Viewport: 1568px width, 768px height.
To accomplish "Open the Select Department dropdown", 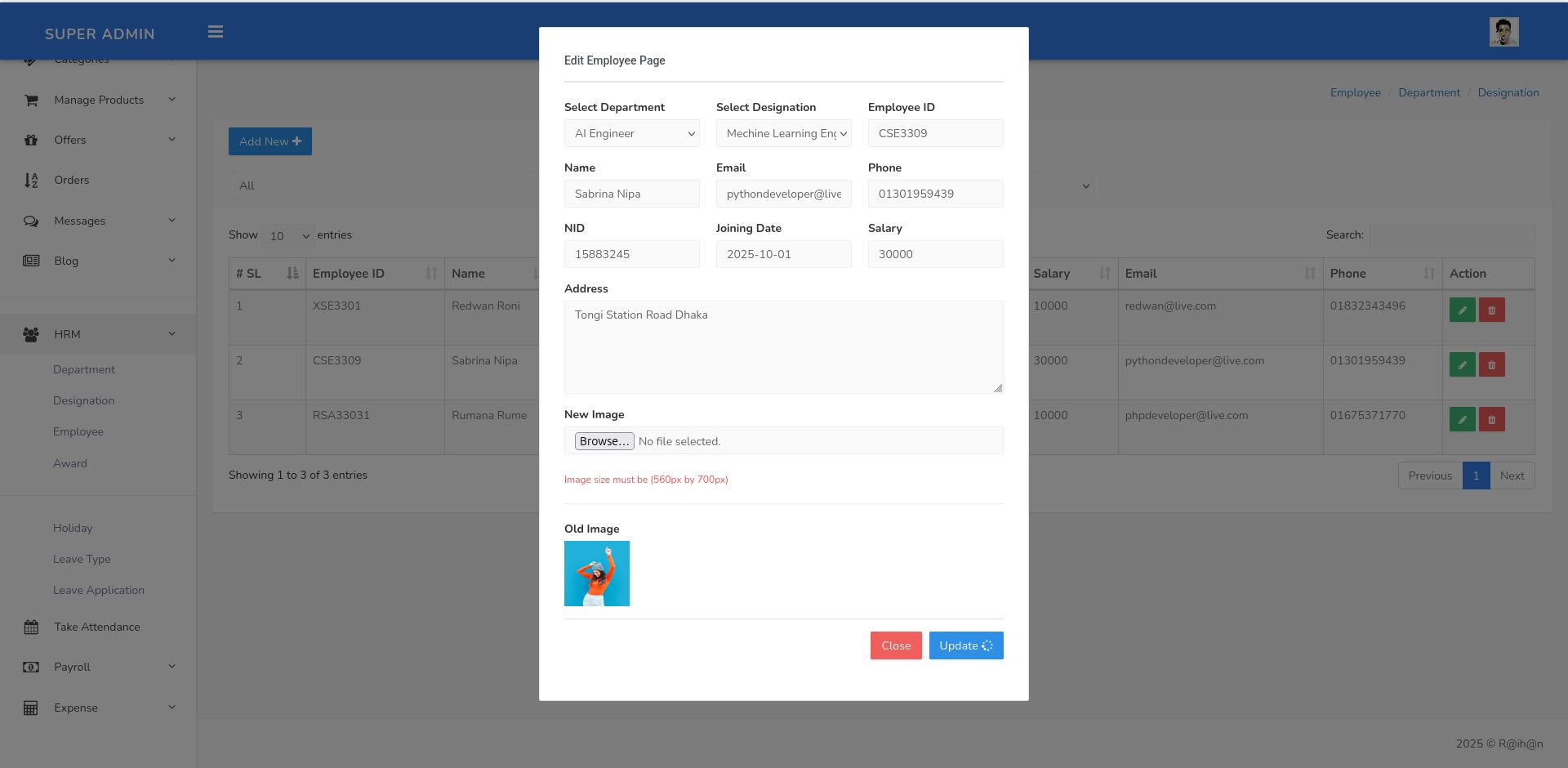I will (632, 133).
